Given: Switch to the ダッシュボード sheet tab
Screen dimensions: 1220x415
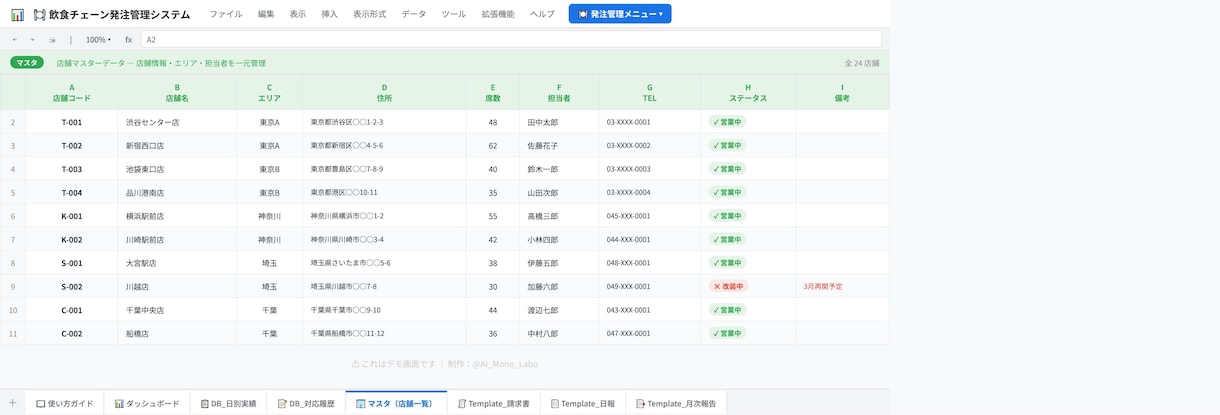Looking at the screenshot, I should 147,403.
